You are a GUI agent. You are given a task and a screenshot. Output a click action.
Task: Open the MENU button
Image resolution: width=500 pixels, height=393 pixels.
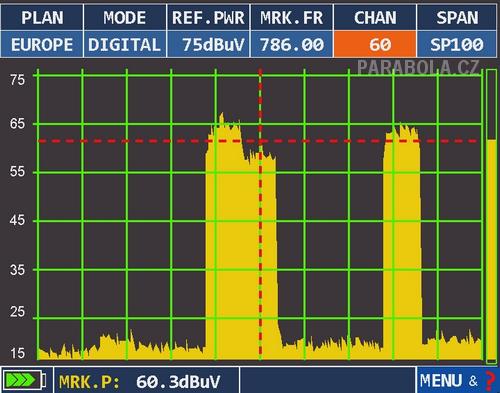(441, 380)
